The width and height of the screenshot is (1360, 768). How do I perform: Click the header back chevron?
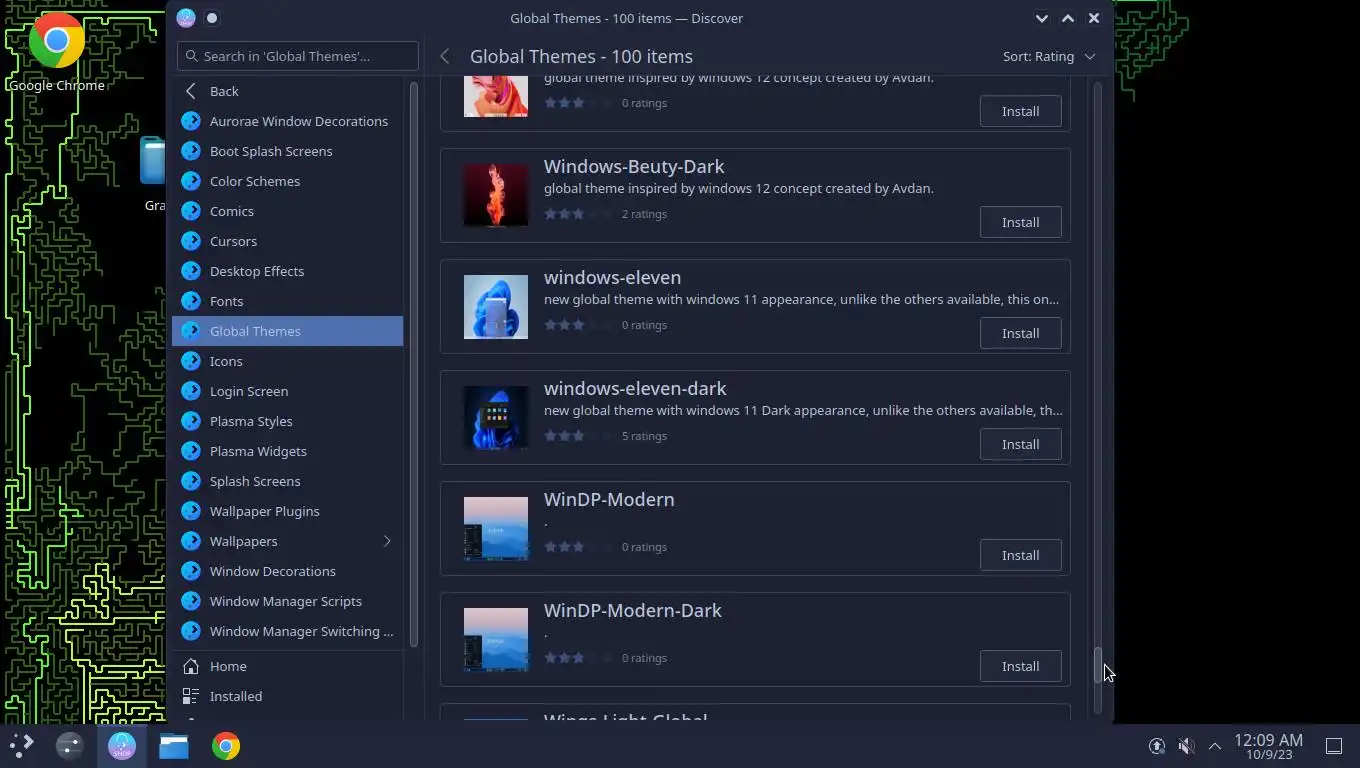pyautogui.click(x=445, y=57)
